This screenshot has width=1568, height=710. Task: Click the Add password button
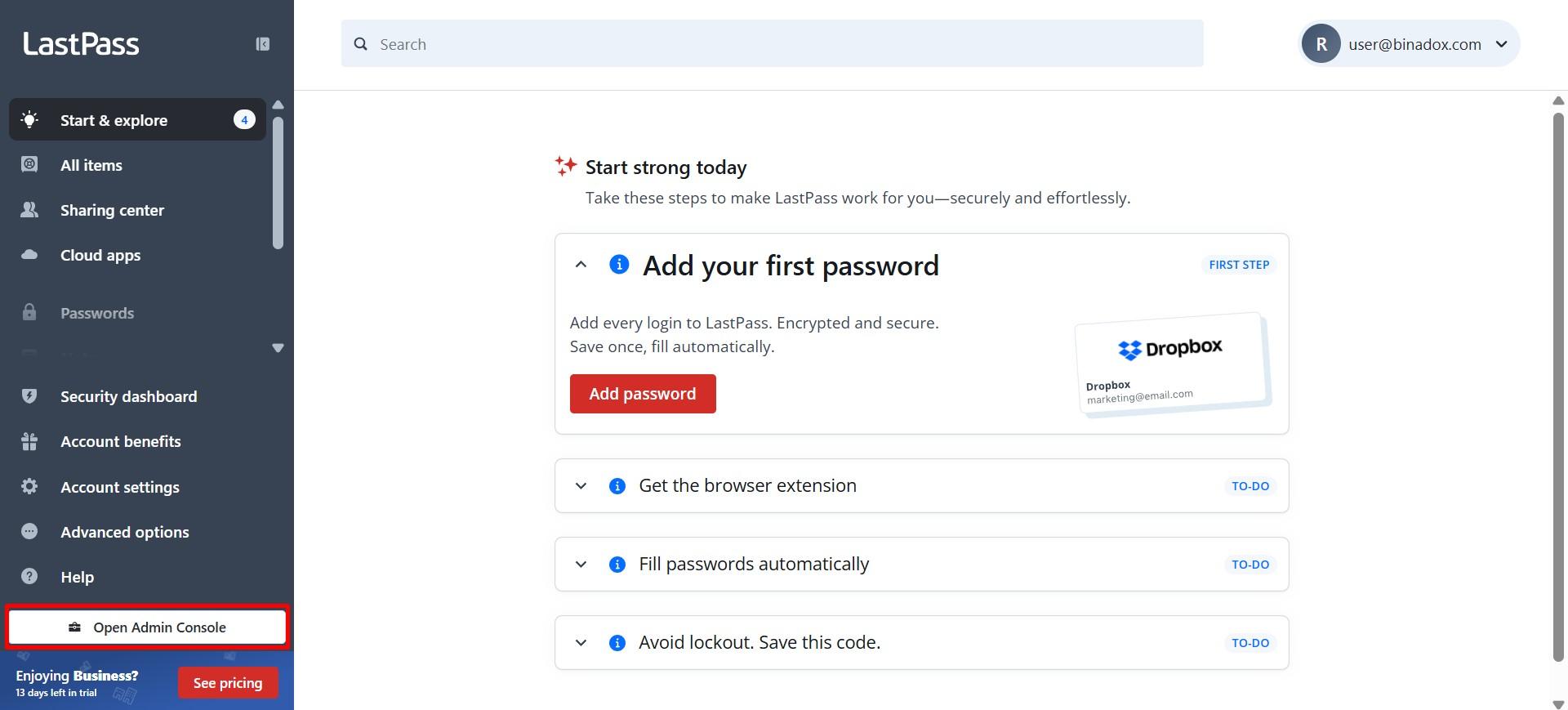tap(643, 393)
